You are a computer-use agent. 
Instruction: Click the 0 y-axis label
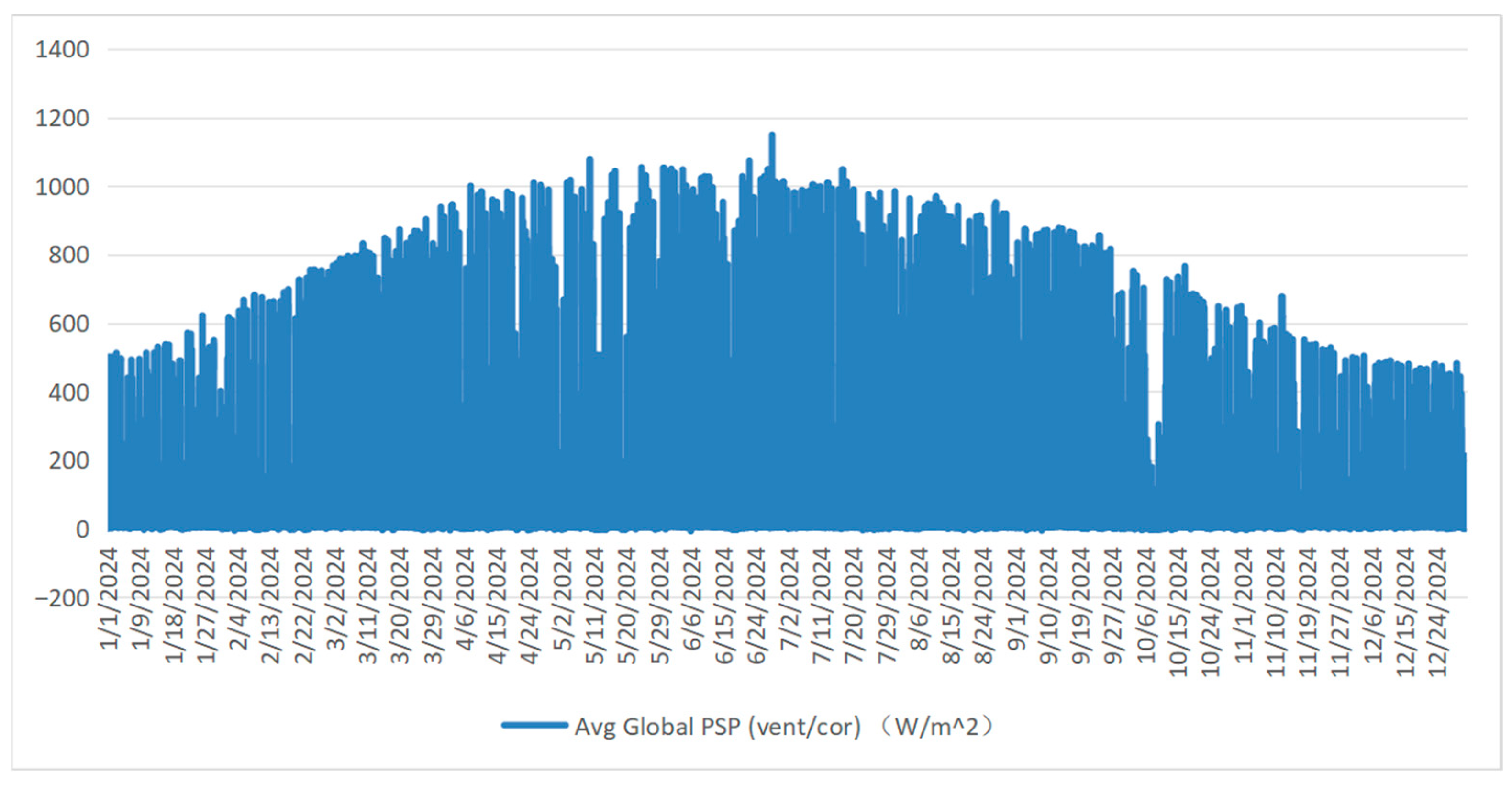pos(82,529)
